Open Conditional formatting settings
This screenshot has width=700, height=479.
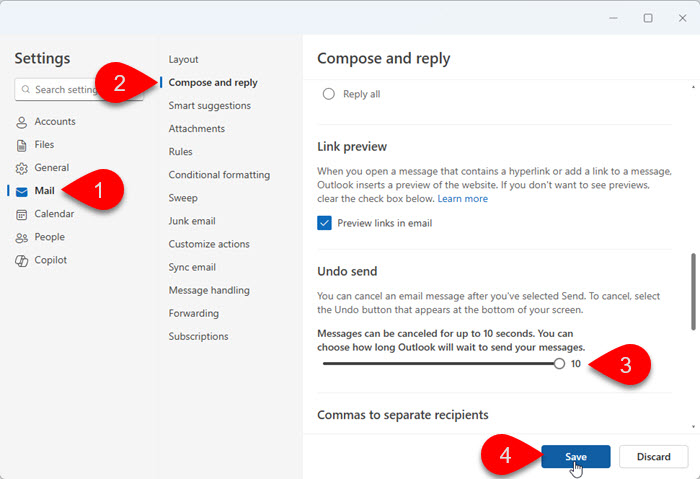(219, 175)
